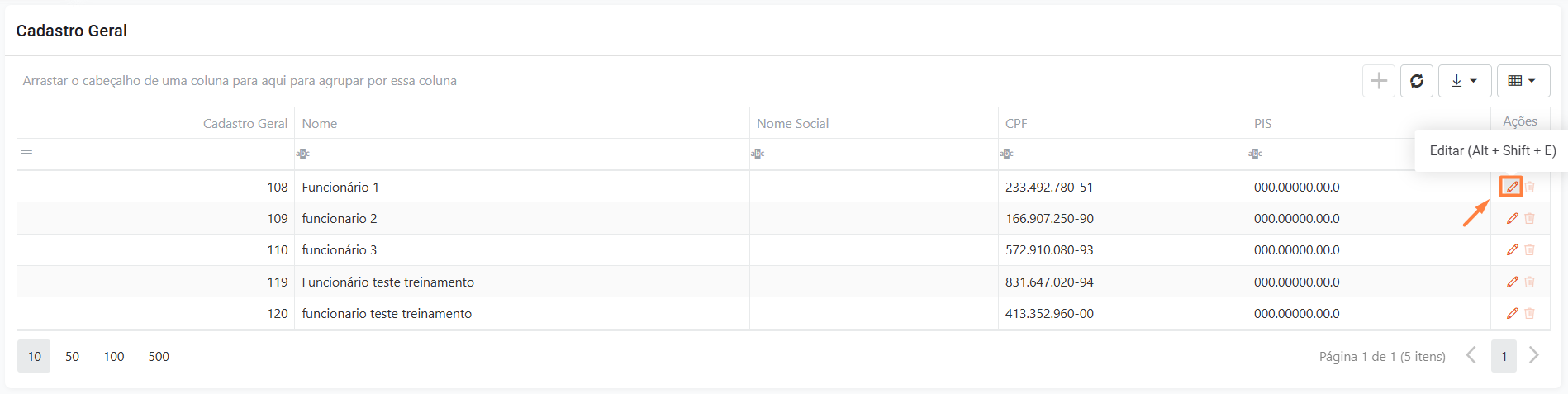Delete the Funcionário 1 row

[x=1530, y=188]
